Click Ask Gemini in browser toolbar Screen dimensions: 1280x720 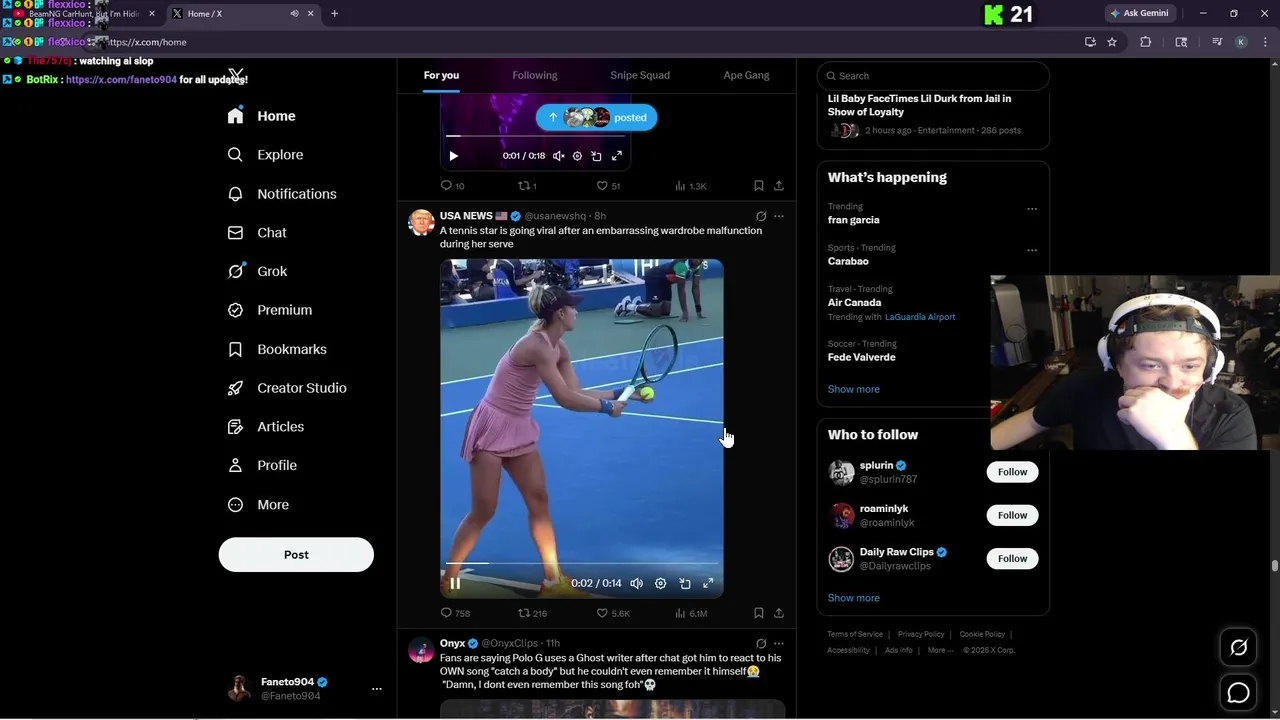coord(1139,13)
